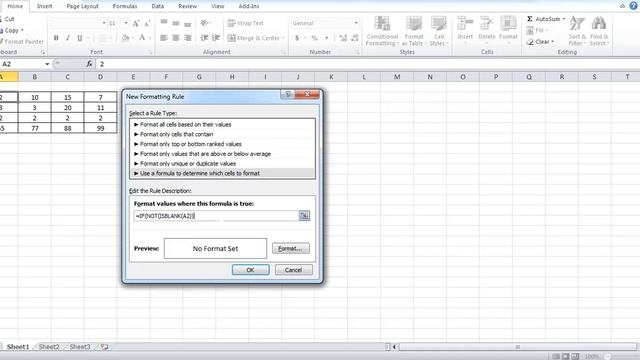Click the Orientation icon
Screen dimensions: 640x360
pyautogui.click(x=204, y=23)
